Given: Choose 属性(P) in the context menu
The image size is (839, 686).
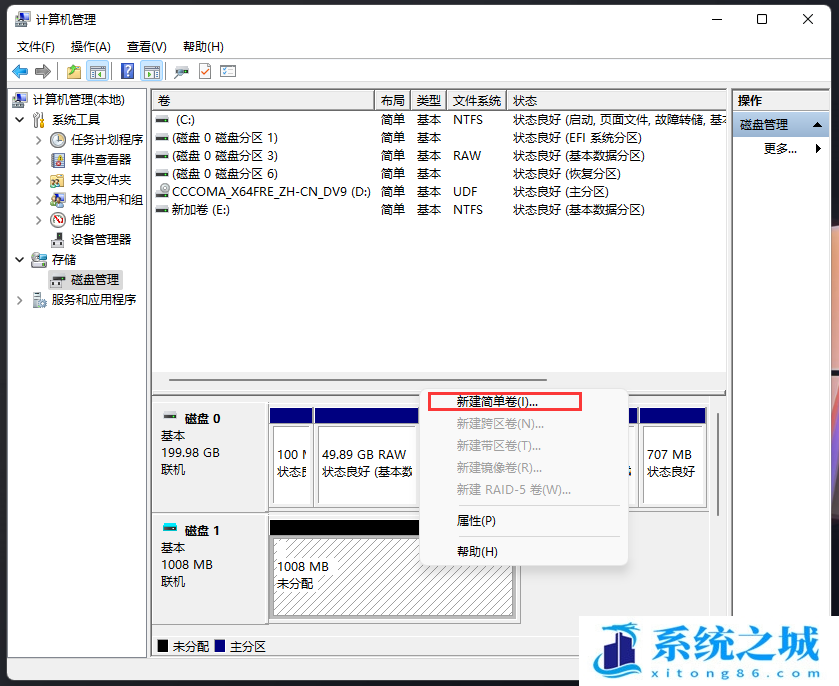Looking at the screenshot, I should [476, 521].
